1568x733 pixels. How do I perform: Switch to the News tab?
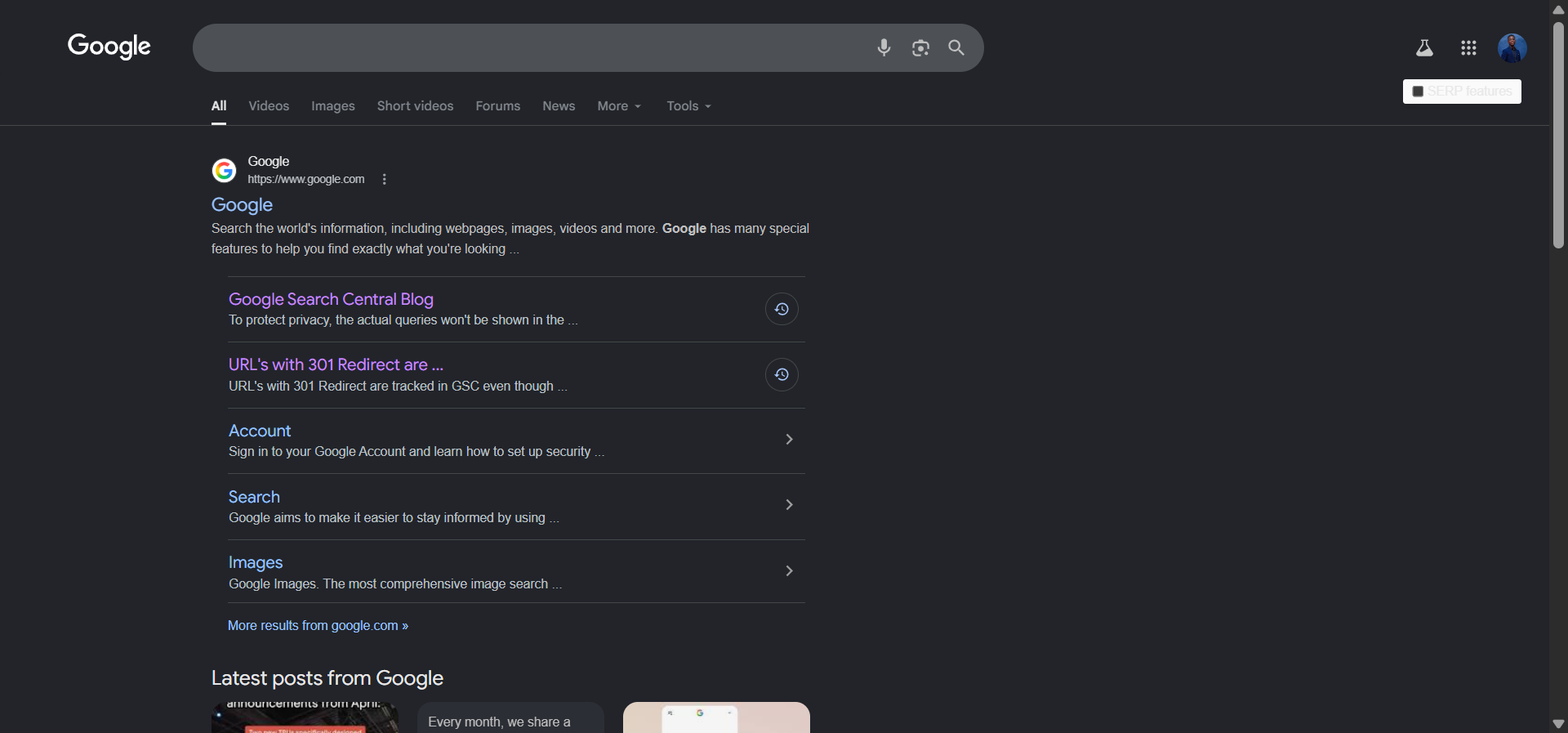(x=559, y=106)
